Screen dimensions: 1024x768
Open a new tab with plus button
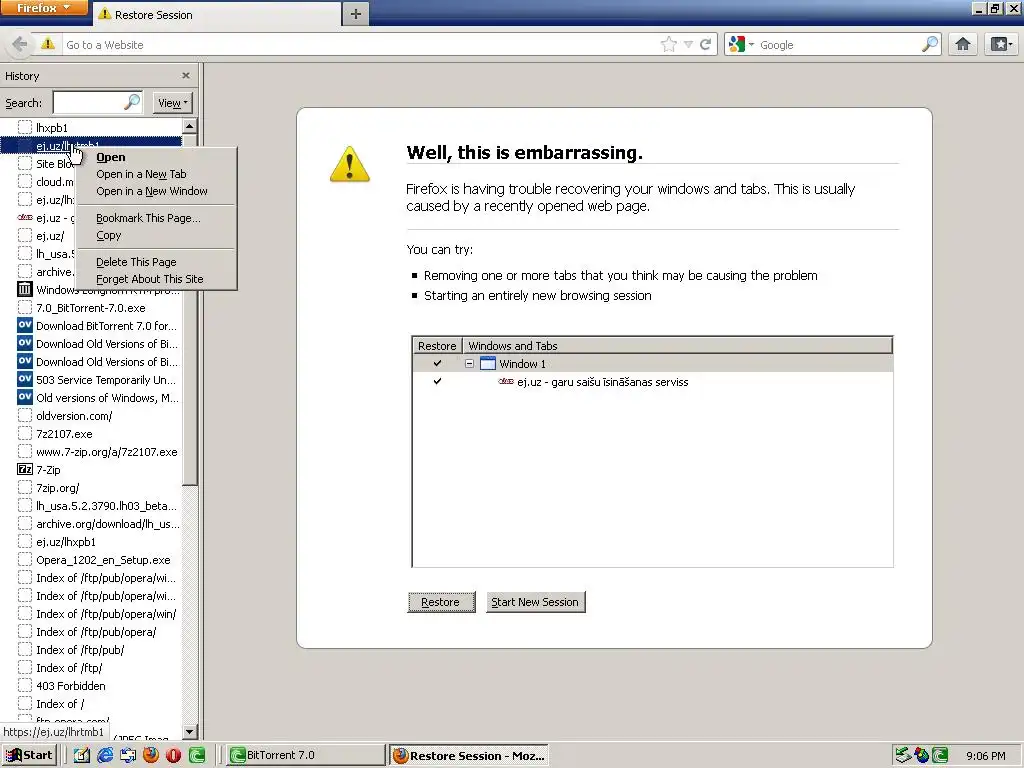(355, 14)
